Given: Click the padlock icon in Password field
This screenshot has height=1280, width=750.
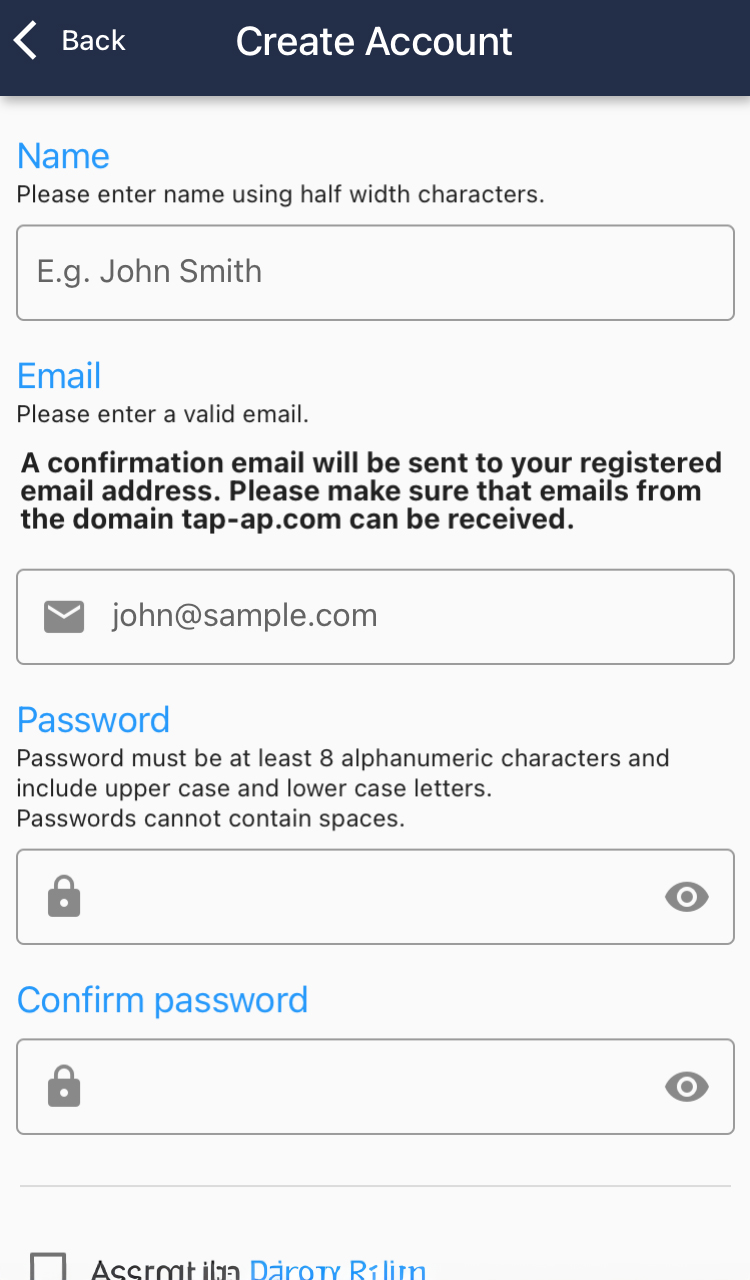Looking at the screenshot, I should 64,897.
